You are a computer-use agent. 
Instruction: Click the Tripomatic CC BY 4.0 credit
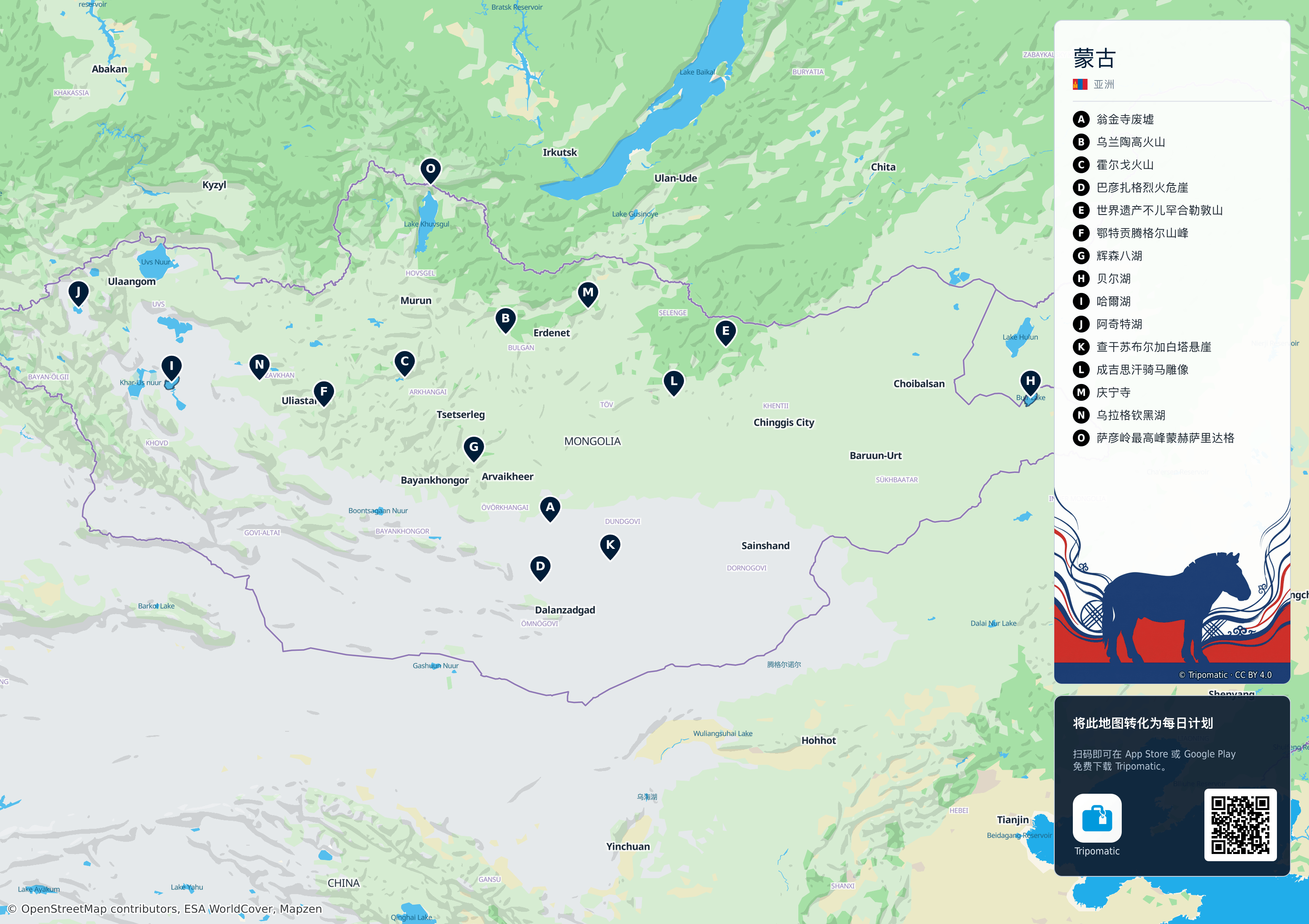[x=1225, y=675]
